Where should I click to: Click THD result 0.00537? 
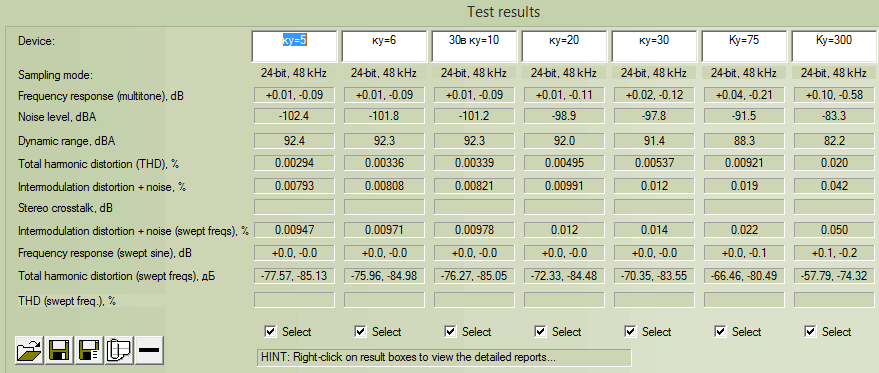point(654,163)
